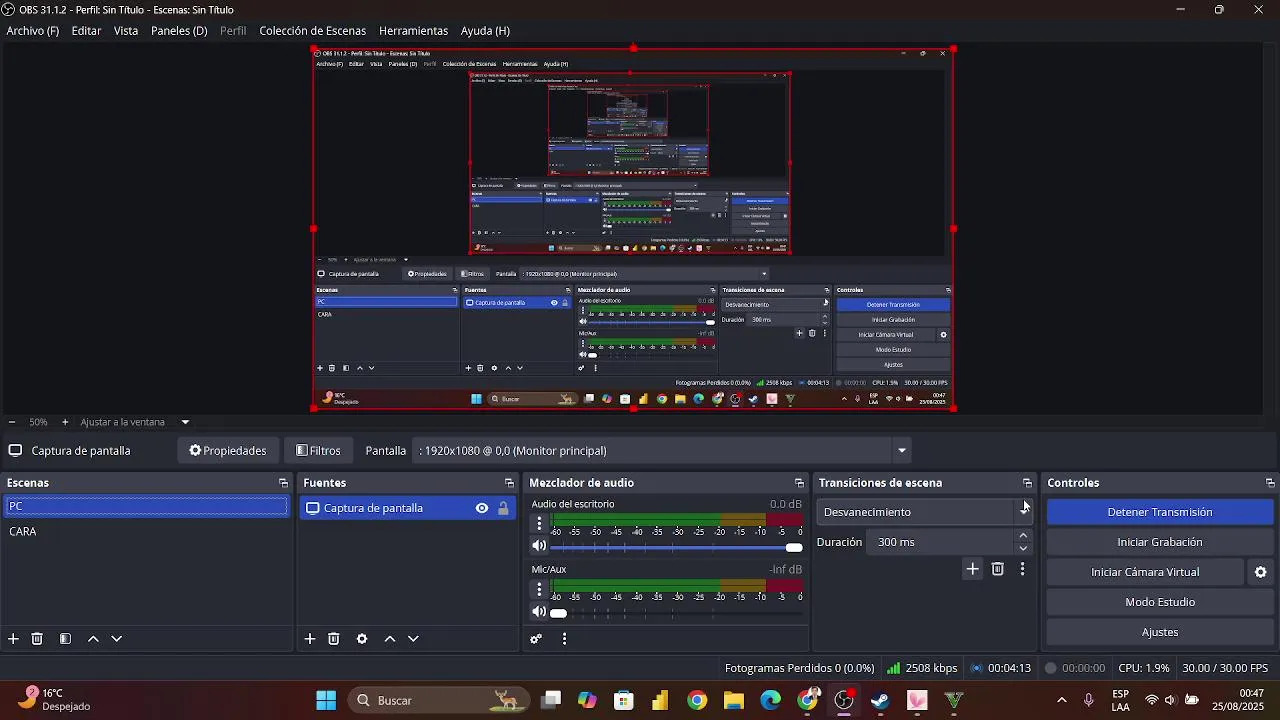Start recording with Iniciar Grabación
Screen dimensions: 1280x720
pos(1160,542)
